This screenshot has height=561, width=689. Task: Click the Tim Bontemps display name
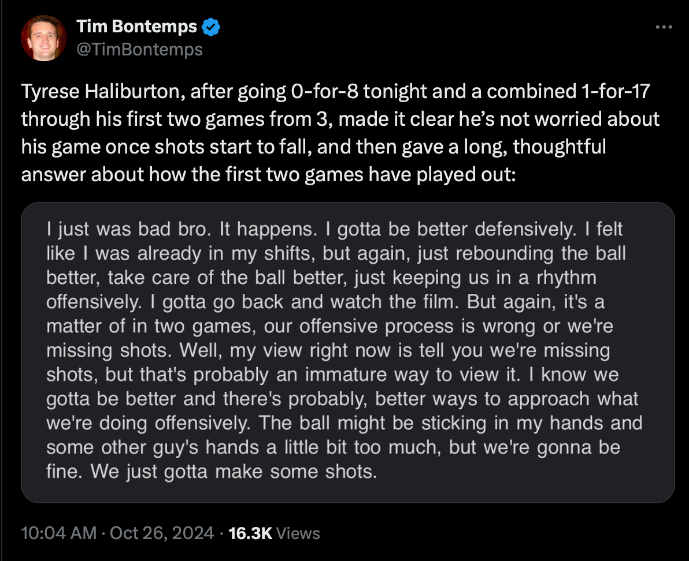coord(136,27)
